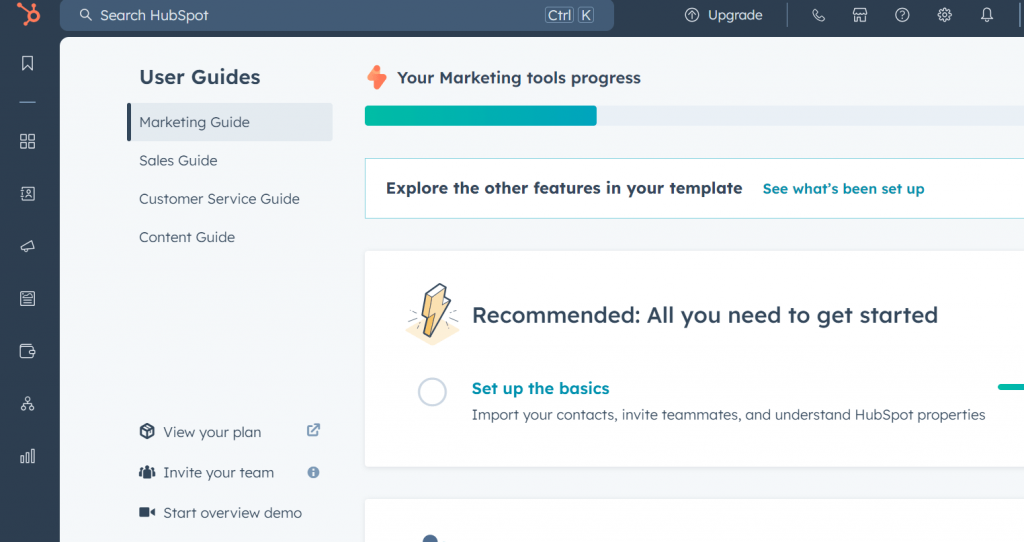Open the Bookmarks sidebar icon

(27, 63)
